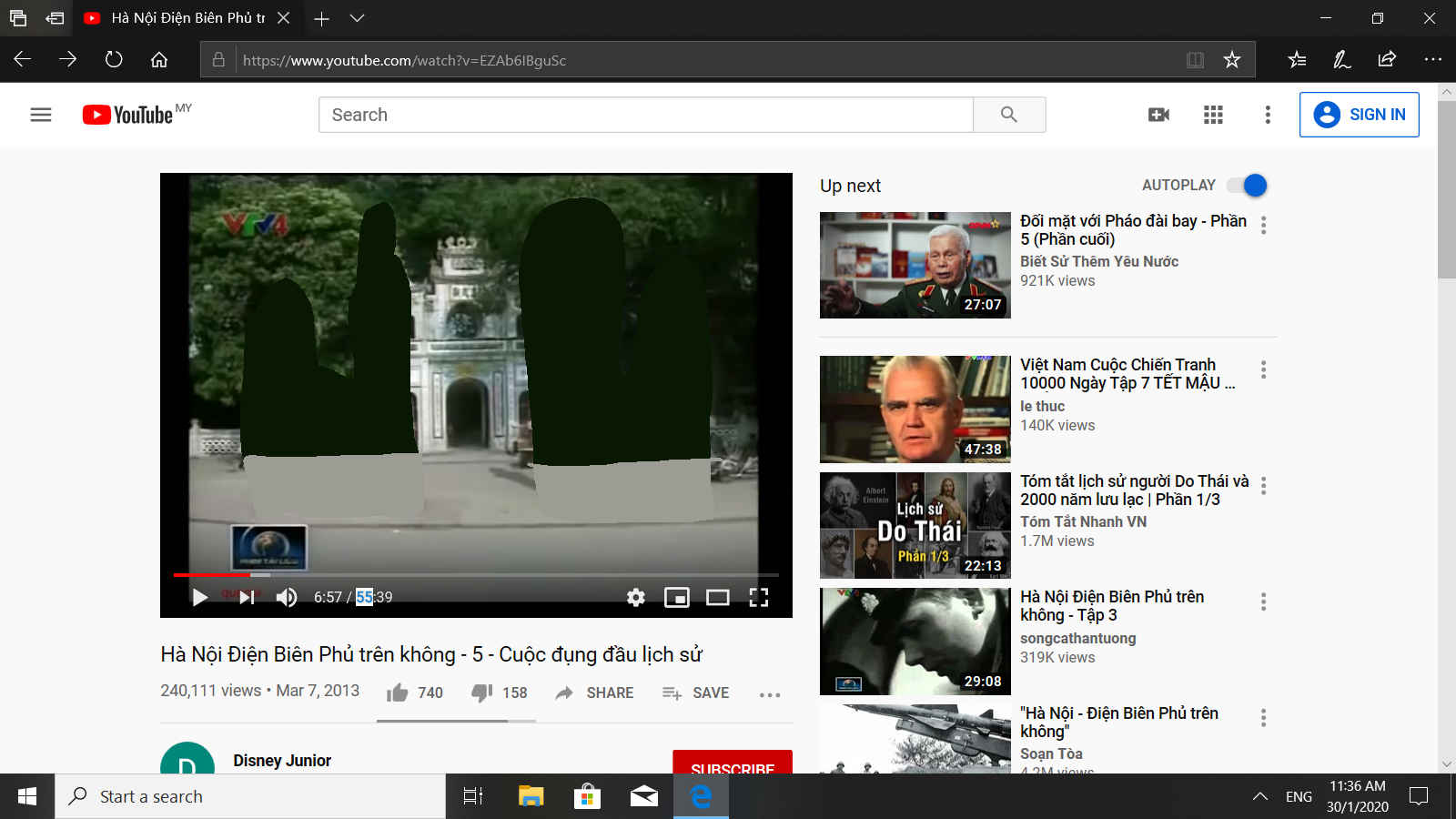
Task: Focus the YouTube search field
Action: click(x=646, y=115)
